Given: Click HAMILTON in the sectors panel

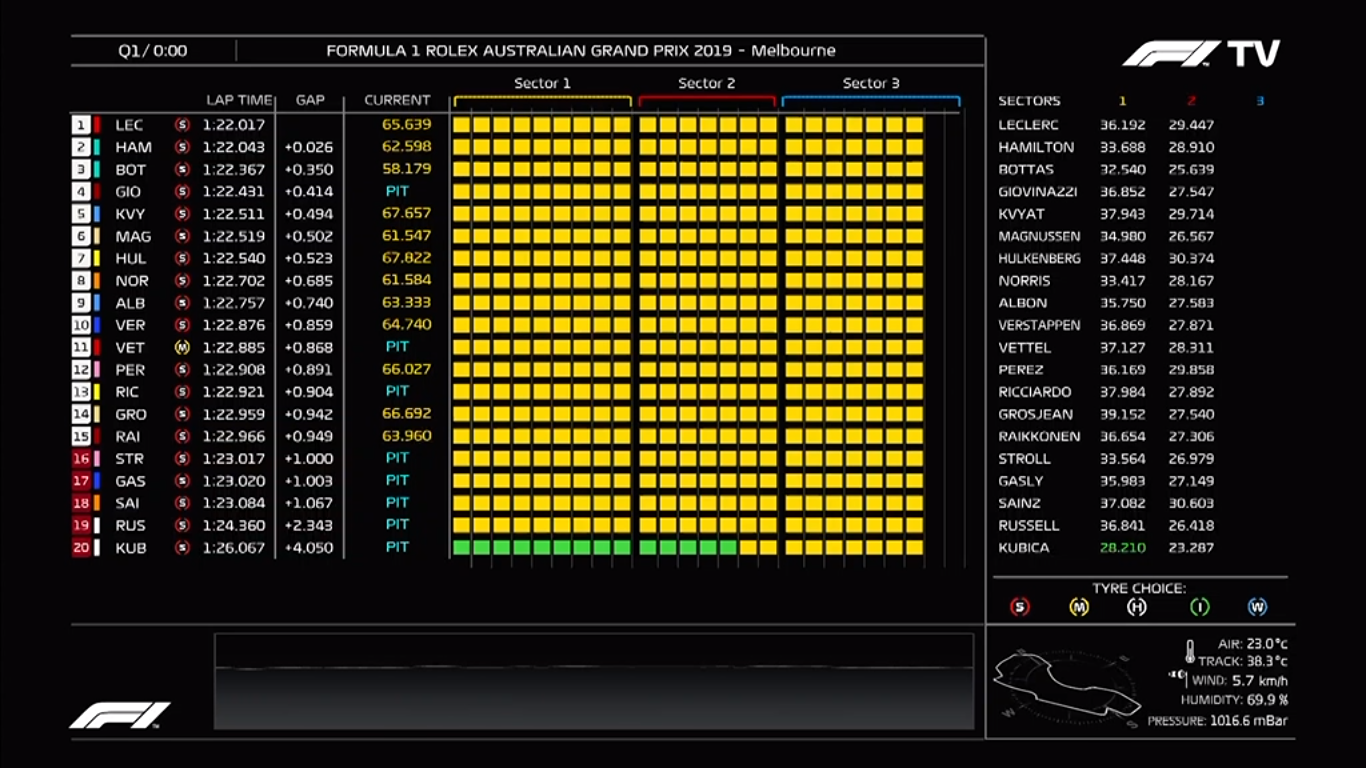Looking at the screenshot, I should (1036, 147).
